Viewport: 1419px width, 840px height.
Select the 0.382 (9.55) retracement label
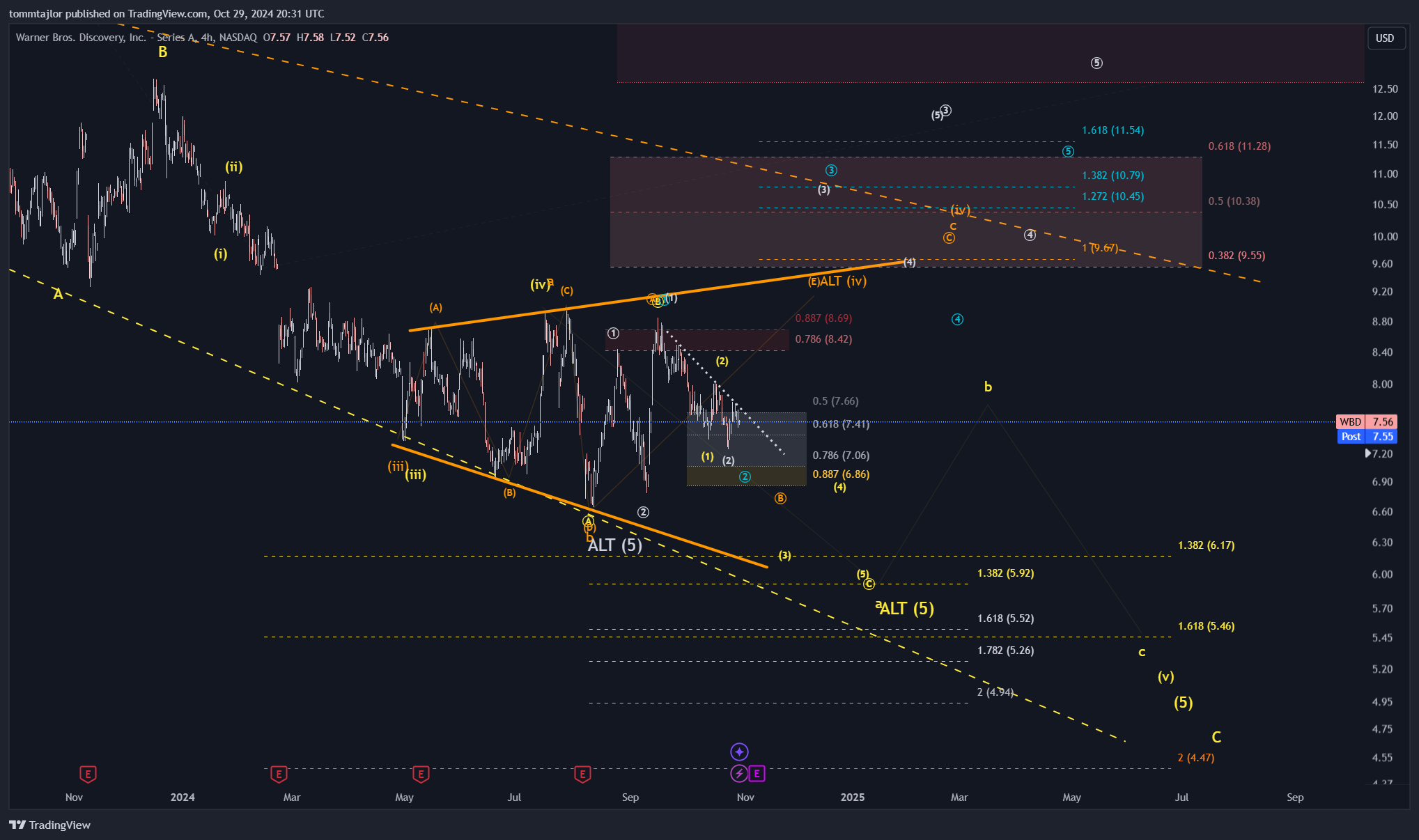pos(1236,256)
